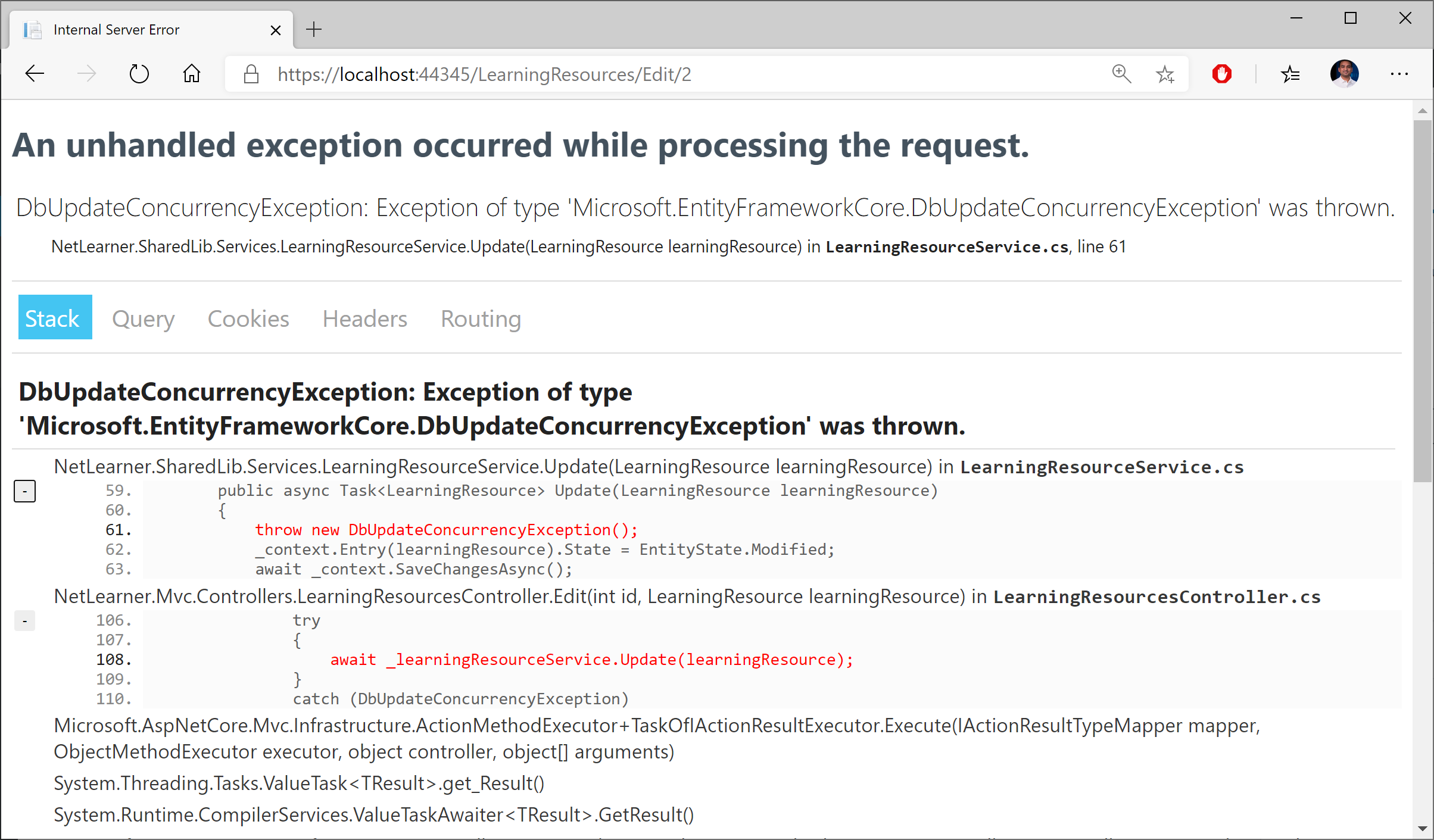
Task: Click the open new tab button
Action: (x=314, y=29)
